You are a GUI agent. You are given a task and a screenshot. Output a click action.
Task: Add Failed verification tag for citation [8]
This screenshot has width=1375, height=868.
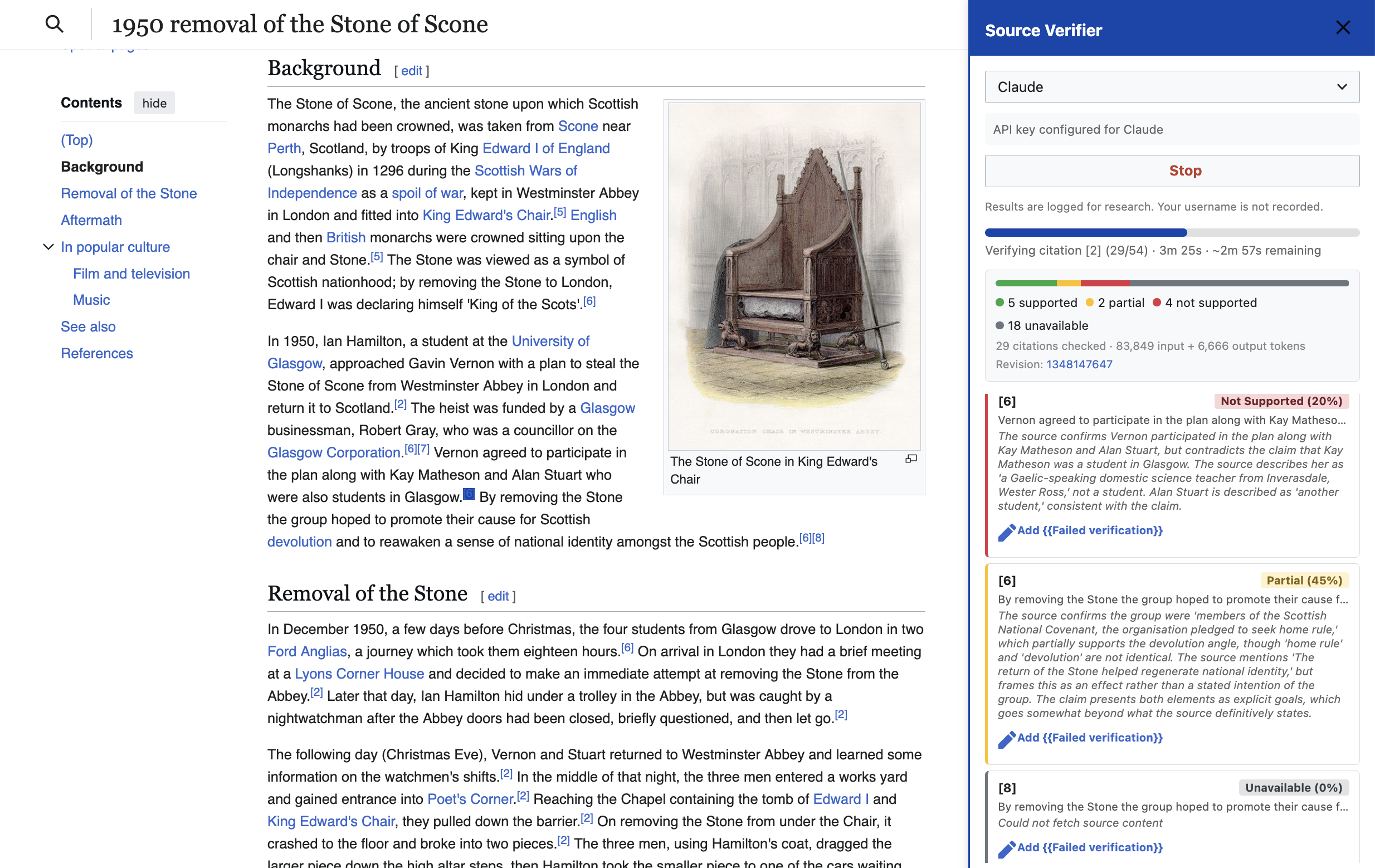1090,847
